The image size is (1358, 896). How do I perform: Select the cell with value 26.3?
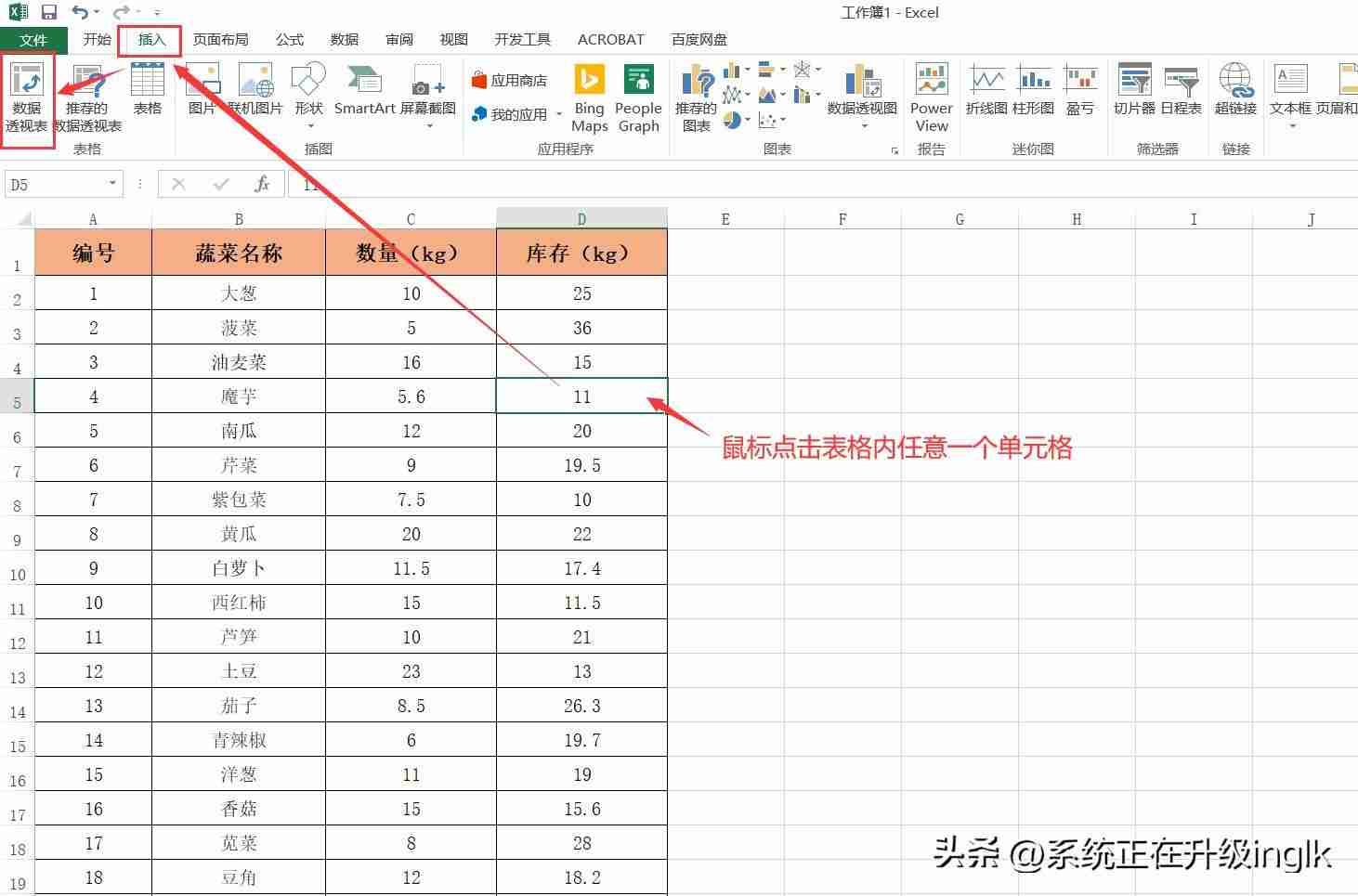[582, 706]
